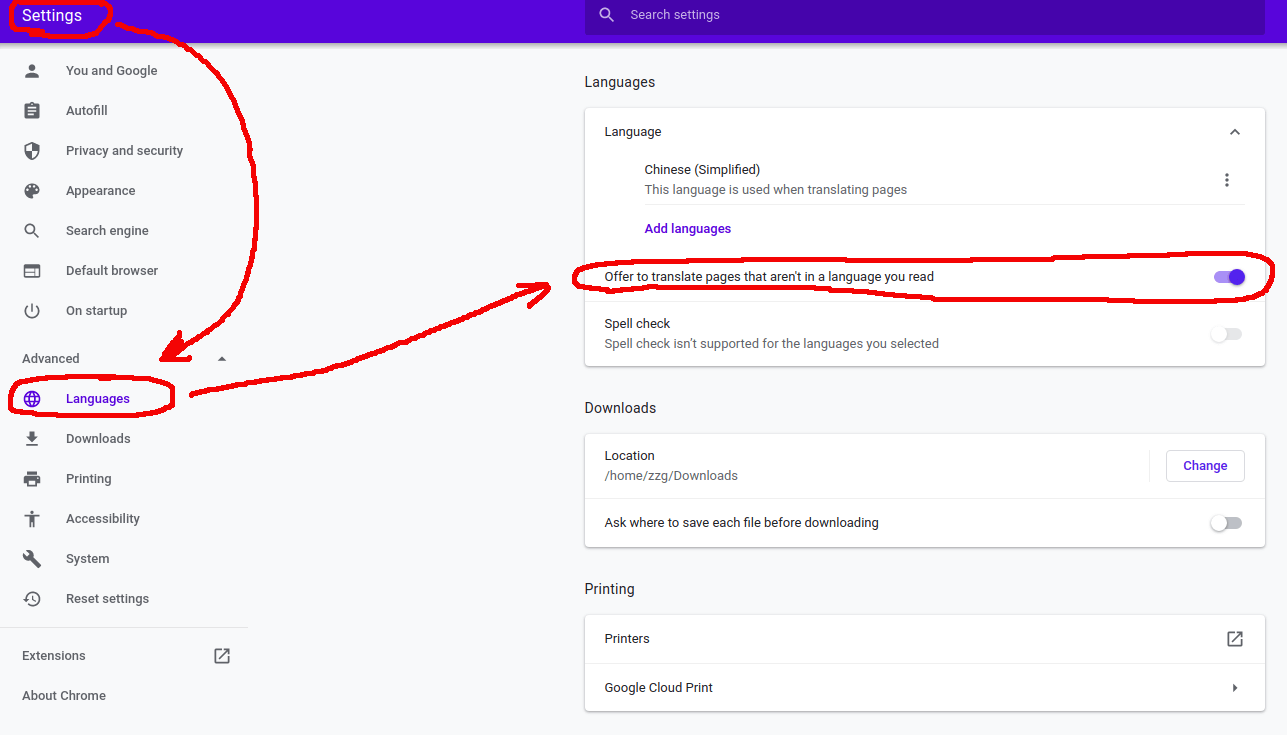Enable the Spell check toggle
This screenshot has height=735, width=1287.
[x=1226, y=334]
